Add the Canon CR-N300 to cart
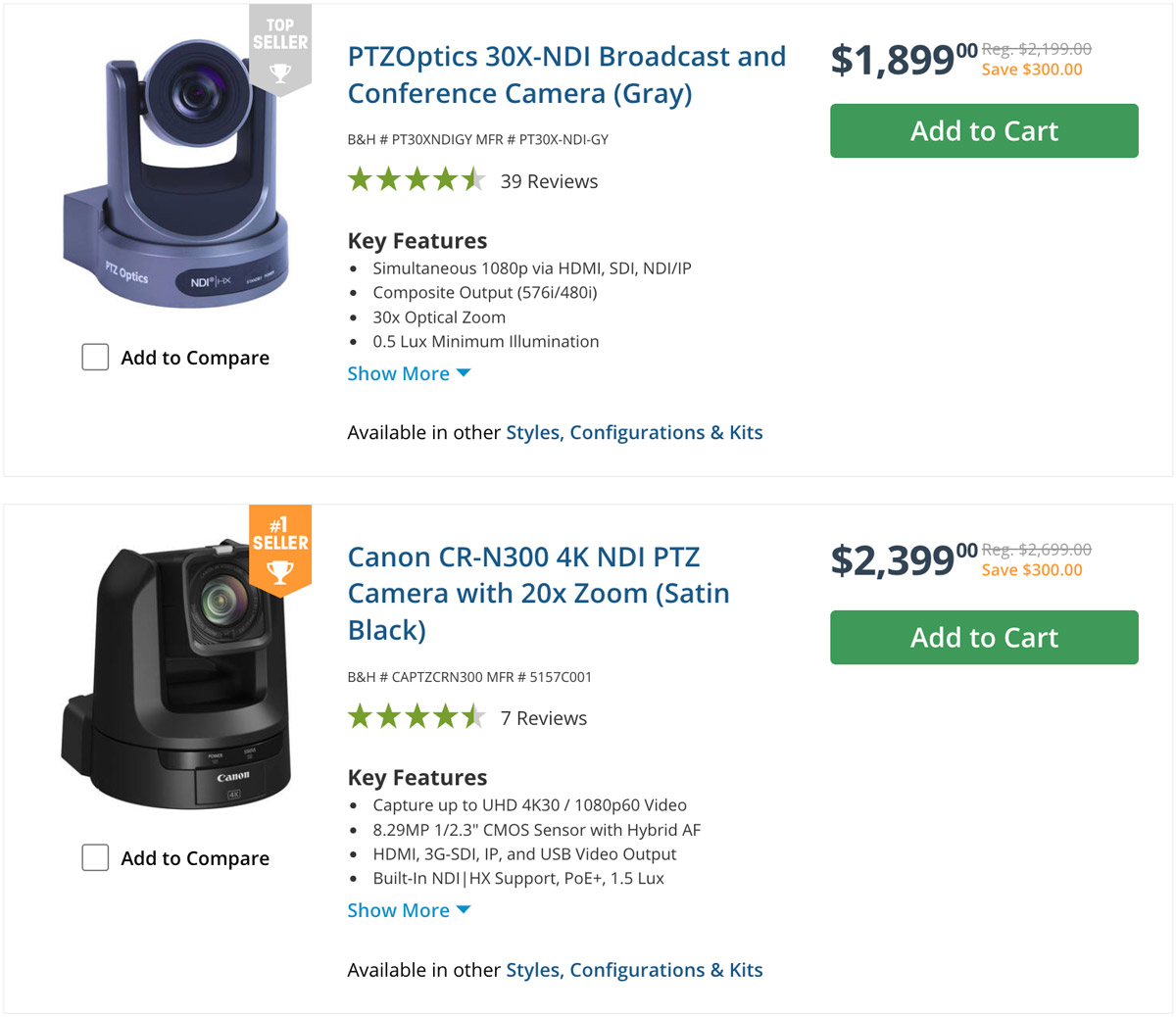Screen dimensions: 1176x1017 984,637
